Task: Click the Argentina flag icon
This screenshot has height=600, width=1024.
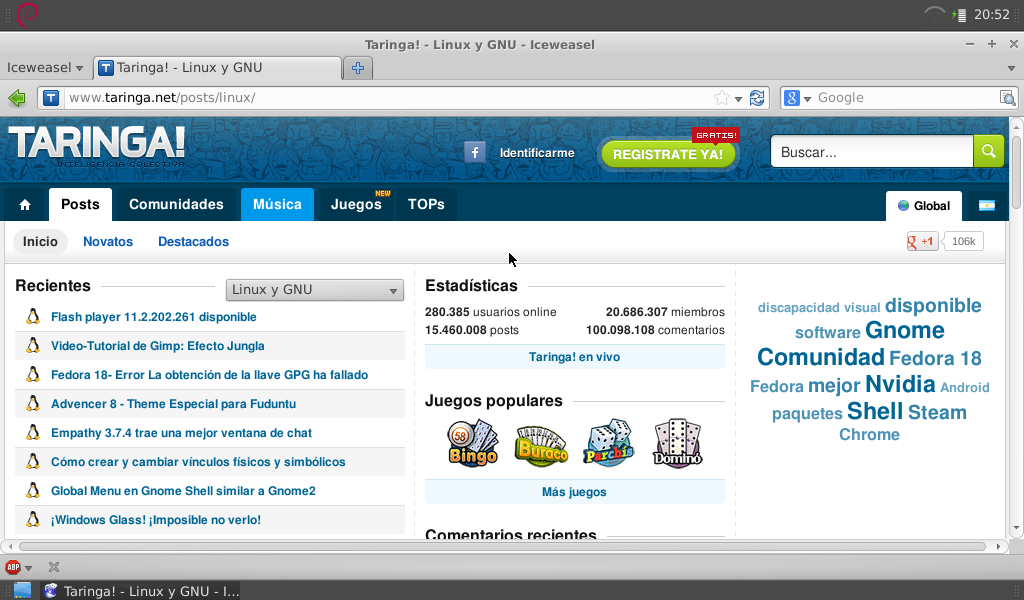Action: [987, 206]
